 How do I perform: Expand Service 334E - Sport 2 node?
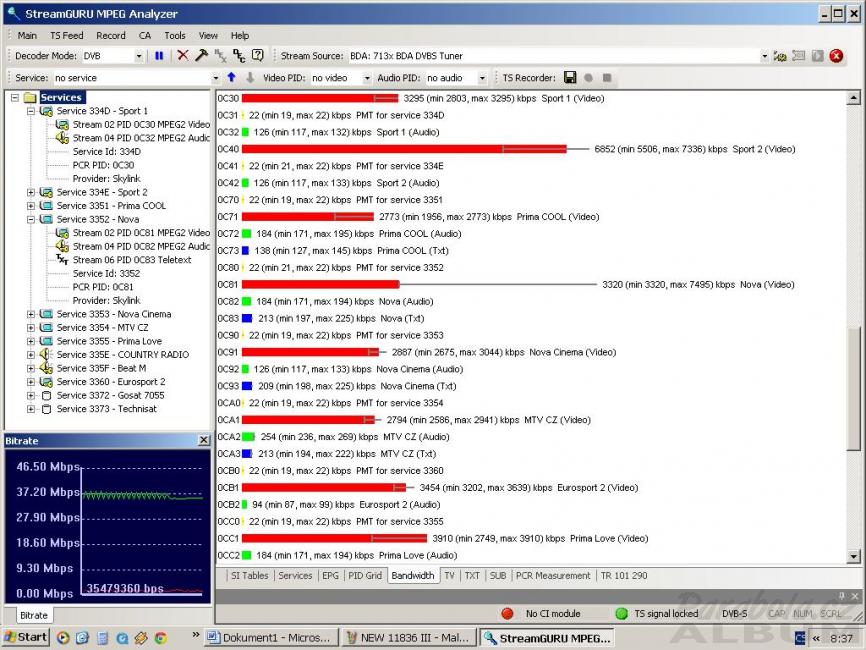[31, 192]
